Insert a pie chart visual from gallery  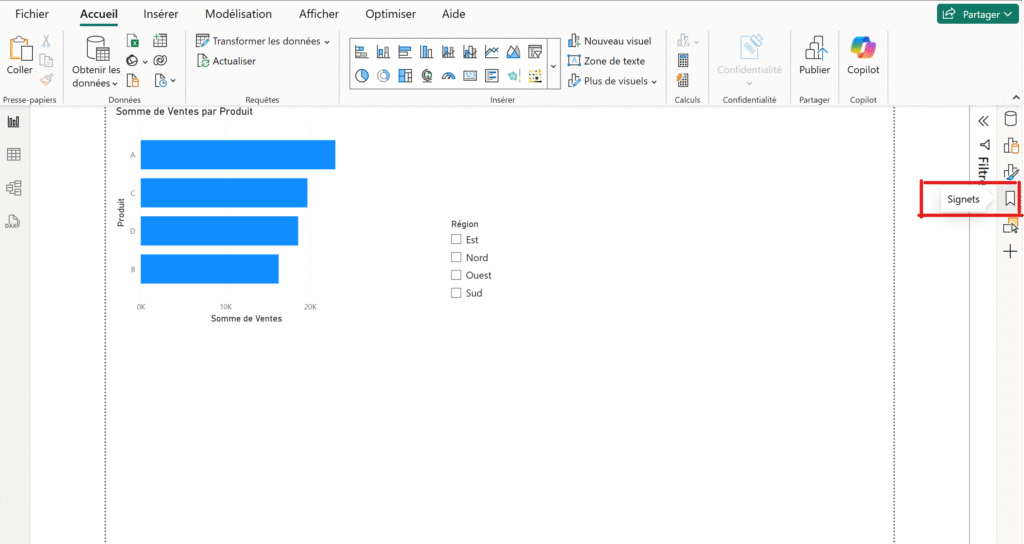click(362, 75)
